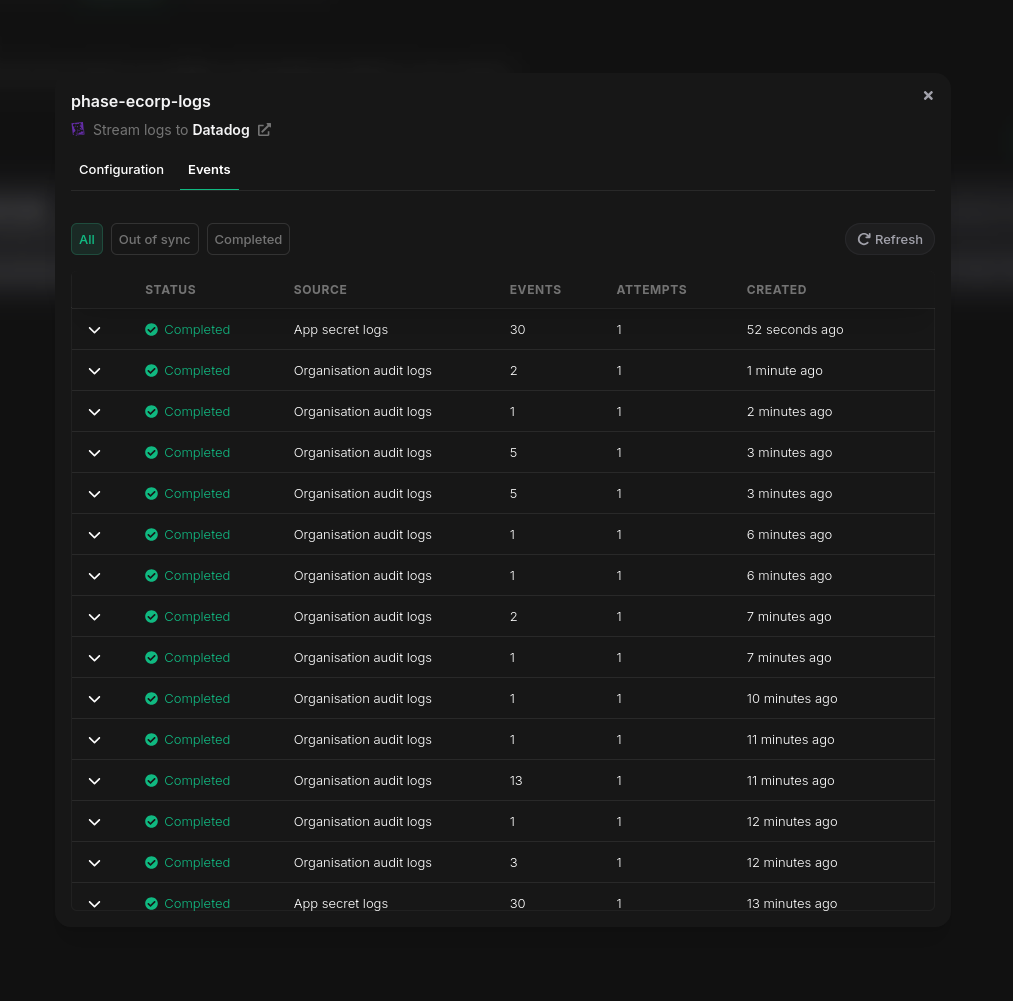Expand the row with 13 events

[94, 781]
